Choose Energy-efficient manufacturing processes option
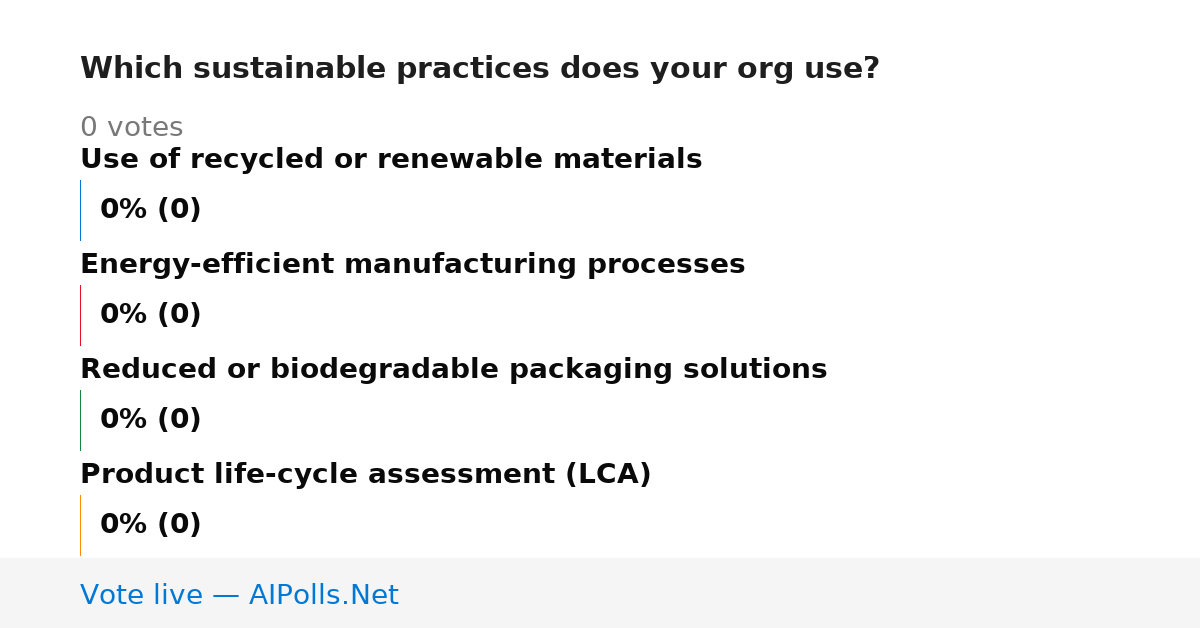The image size is (1200, 628). (412, 265)
